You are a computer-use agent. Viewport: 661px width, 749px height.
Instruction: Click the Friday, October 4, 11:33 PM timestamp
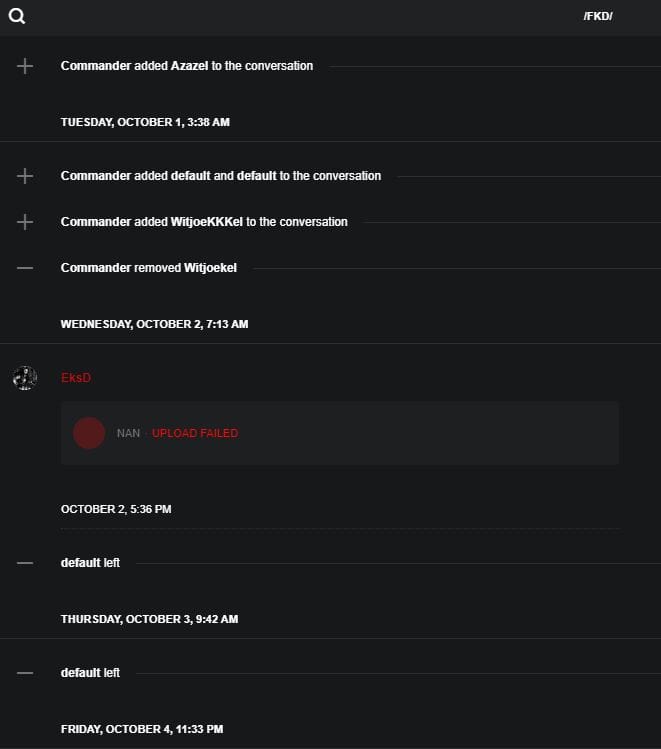click(x=142, y=729)
